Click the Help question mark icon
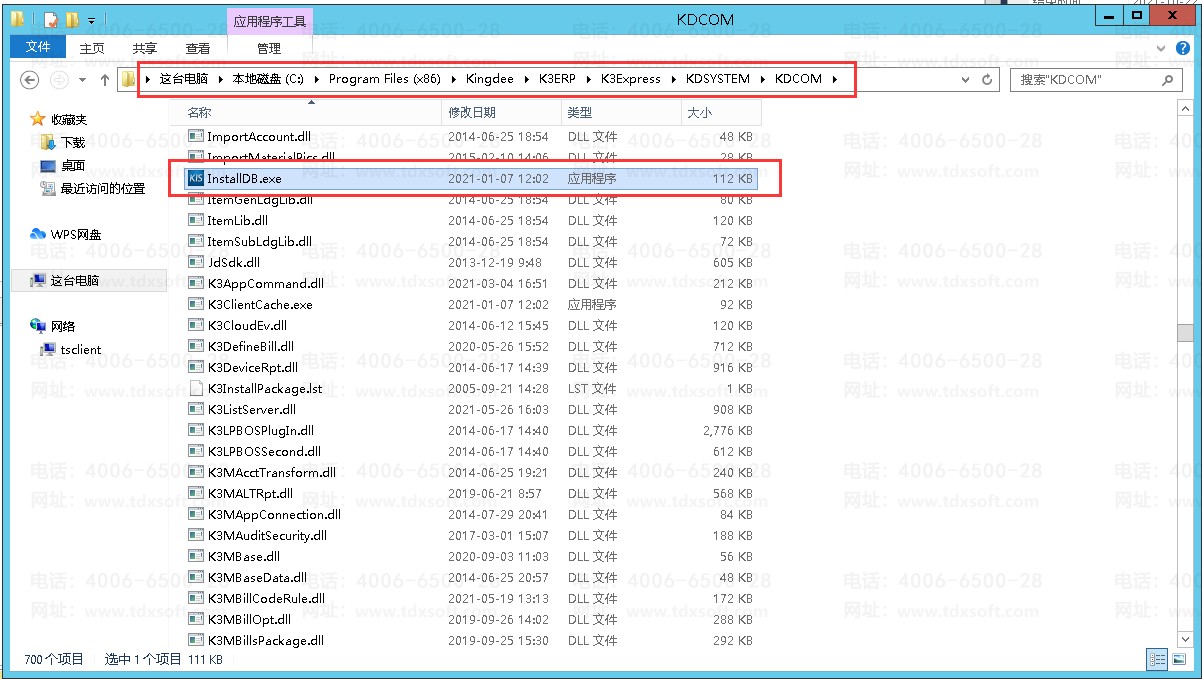This screenshot has width=1202, height=679. pyautogui.click(x=1183, y=48)
